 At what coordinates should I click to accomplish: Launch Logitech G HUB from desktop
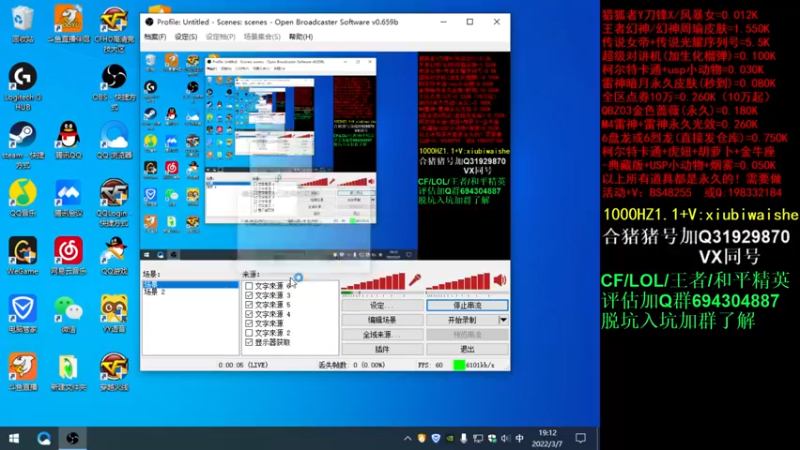pyautogui.click(x=22, y=86)
